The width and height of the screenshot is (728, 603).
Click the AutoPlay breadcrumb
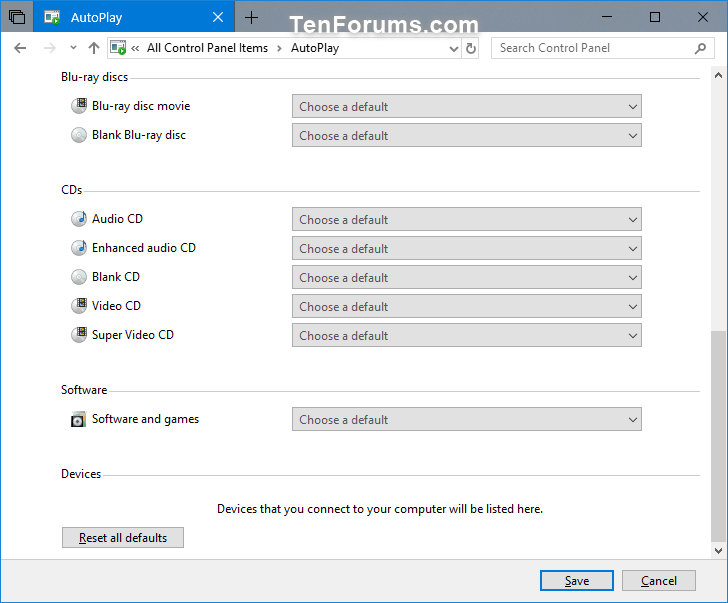(315, 48)
